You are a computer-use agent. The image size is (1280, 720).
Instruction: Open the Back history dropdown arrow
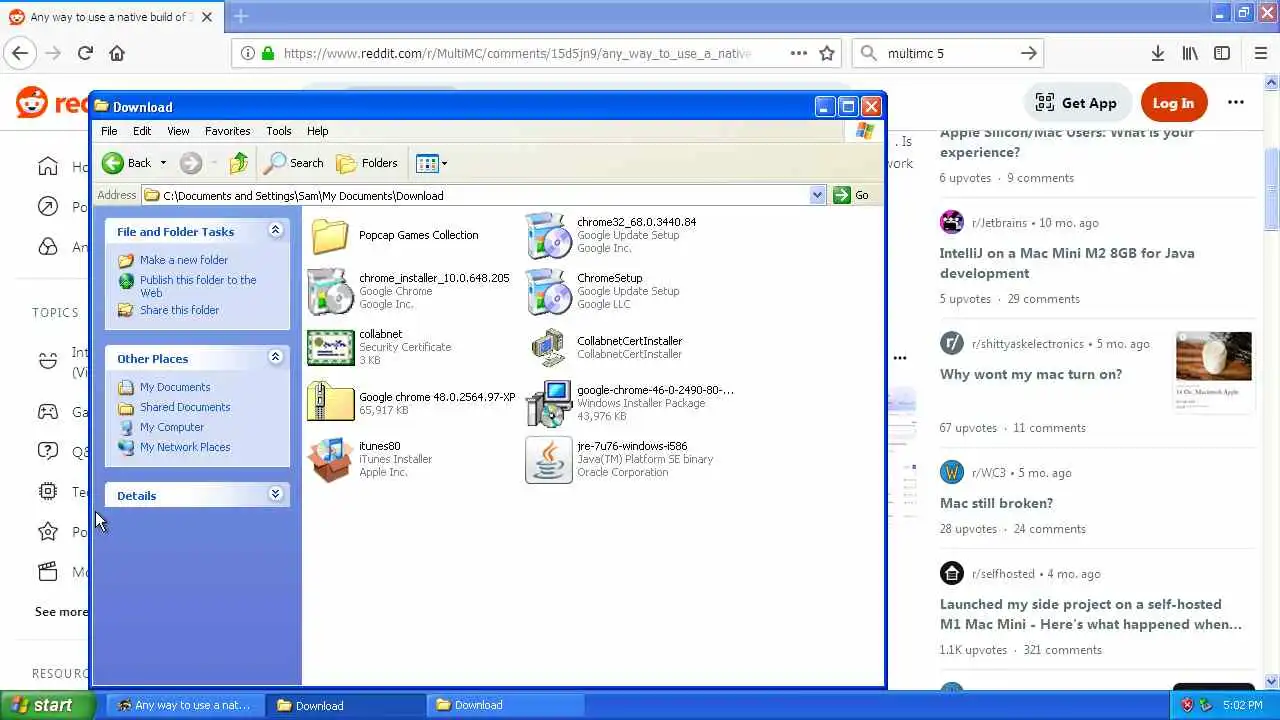(163, 163)
